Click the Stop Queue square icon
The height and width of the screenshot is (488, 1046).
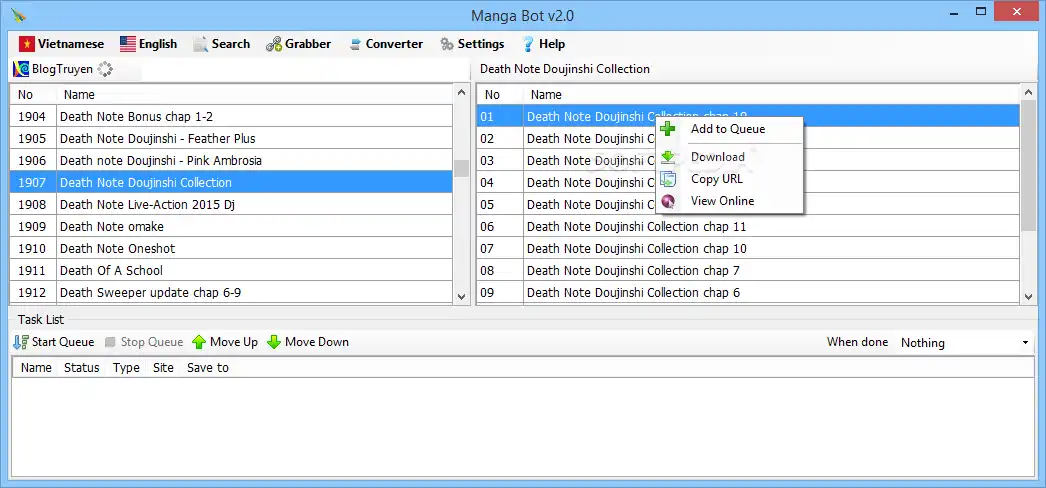[111, 342]
